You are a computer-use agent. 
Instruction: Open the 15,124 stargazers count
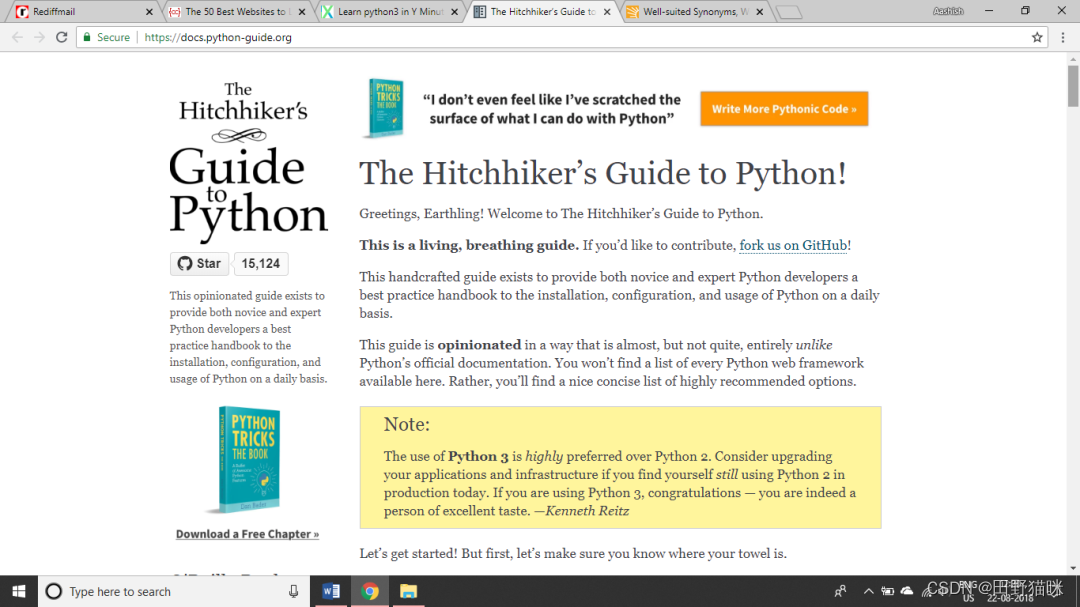pos(260,263)
